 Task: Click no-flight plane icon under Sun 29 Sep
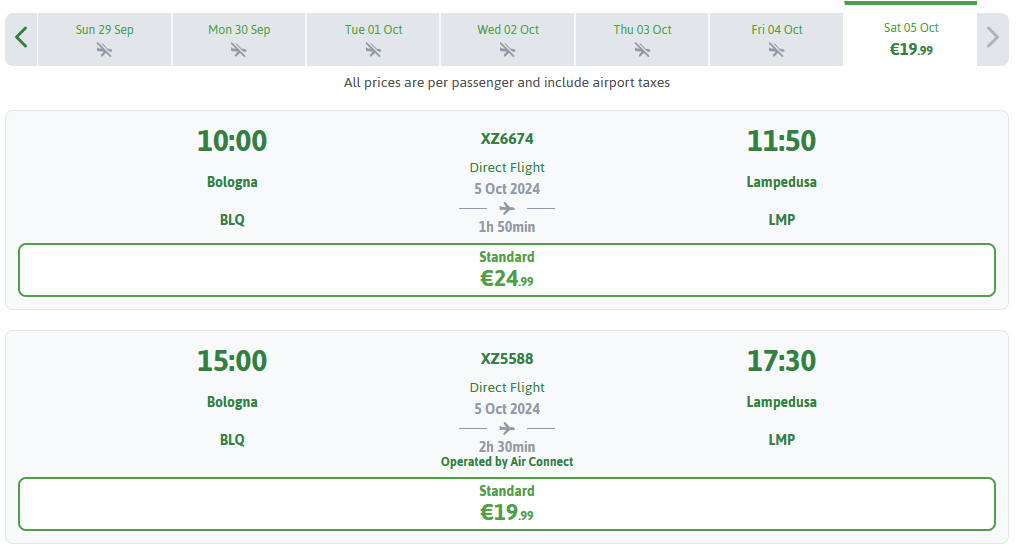(104, 50)
